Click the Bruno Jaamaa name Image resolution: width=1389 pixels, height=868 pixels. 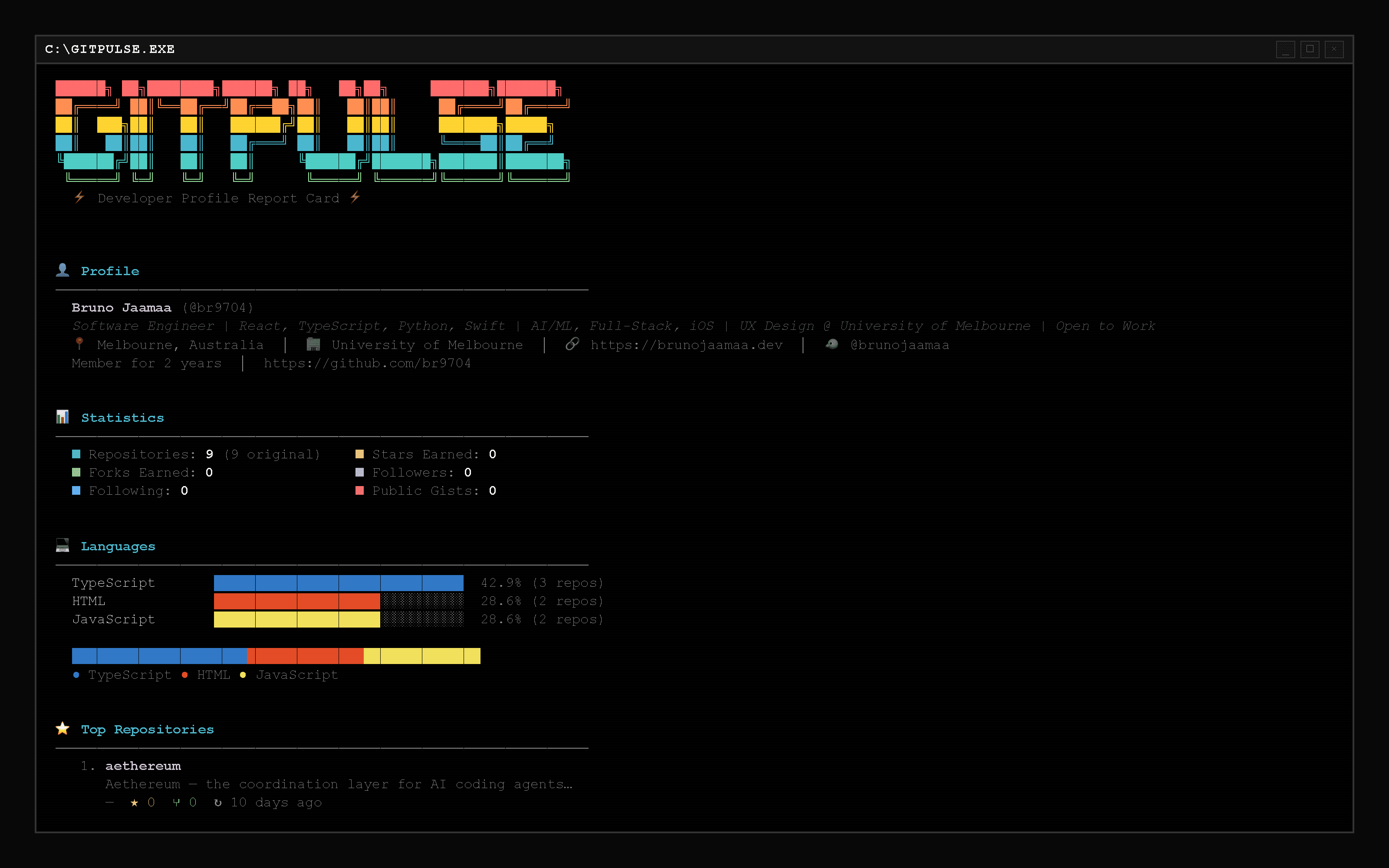pos(121,308)
